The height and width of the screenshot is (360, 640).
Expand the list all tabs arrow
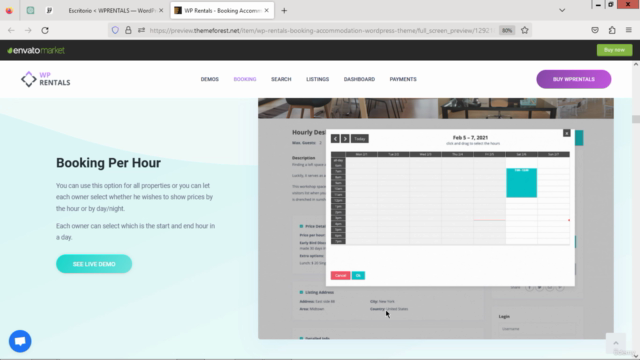(x=562, y=10)
